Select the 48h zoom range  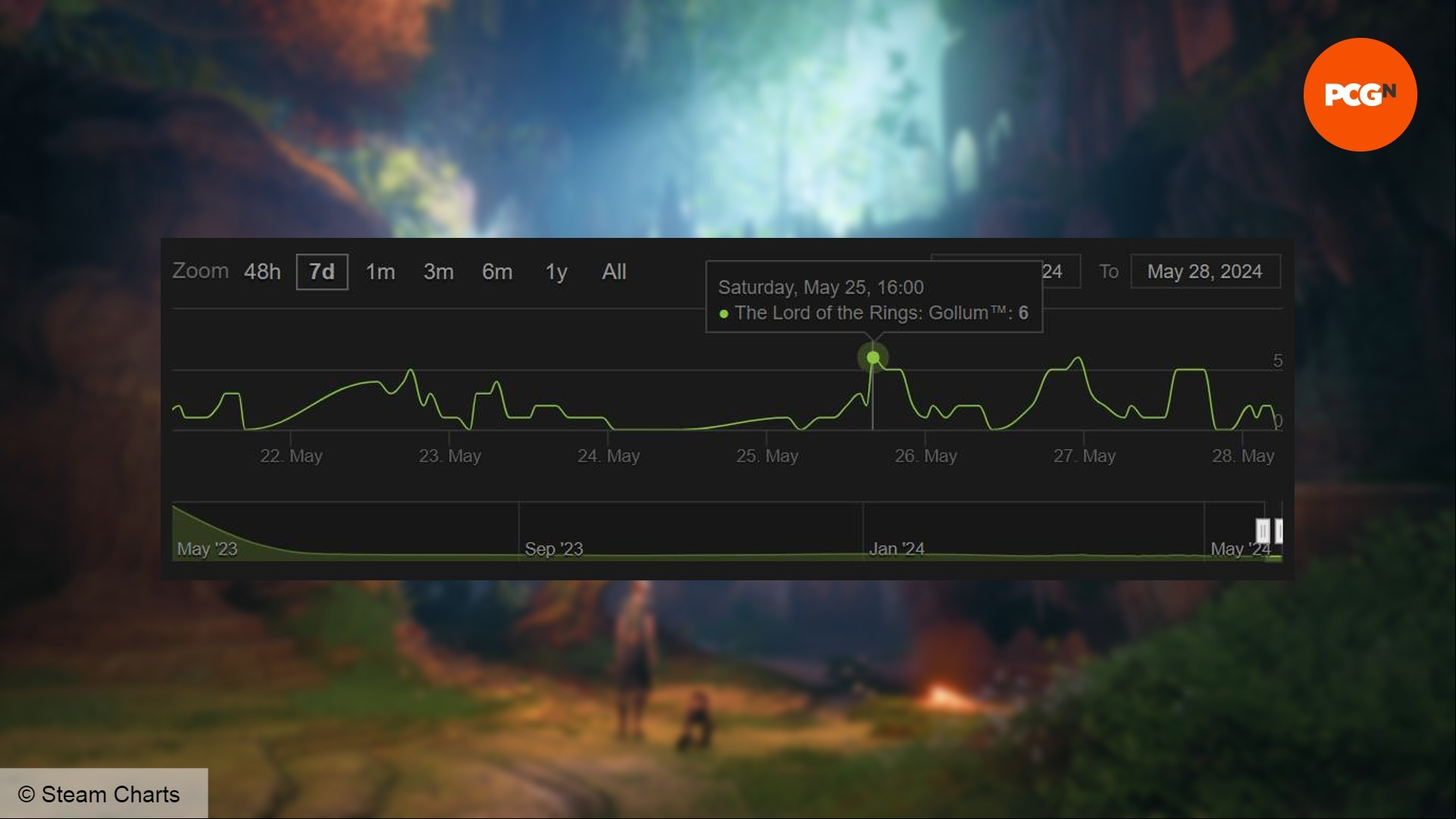pyautogui.click(x=262, y=272)
